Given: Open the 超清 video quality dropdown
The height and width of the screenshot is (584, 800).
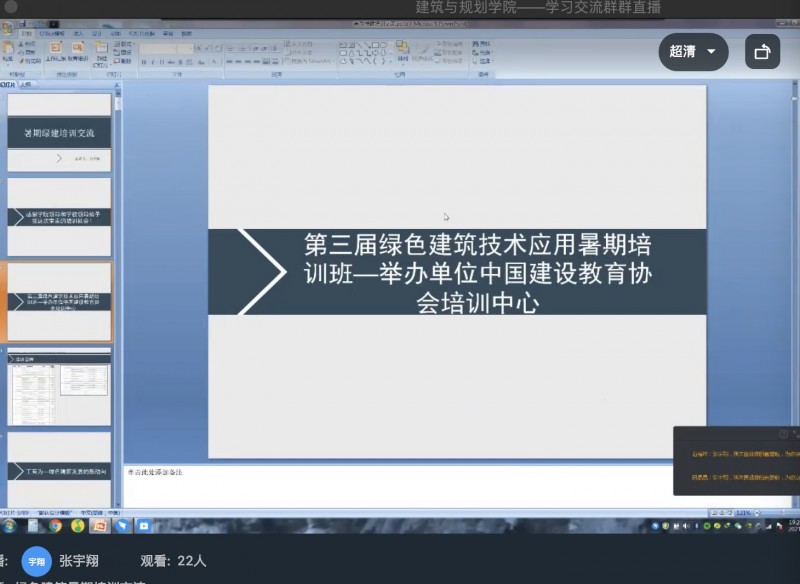Looking at the screenshot, I should (693, 52).
